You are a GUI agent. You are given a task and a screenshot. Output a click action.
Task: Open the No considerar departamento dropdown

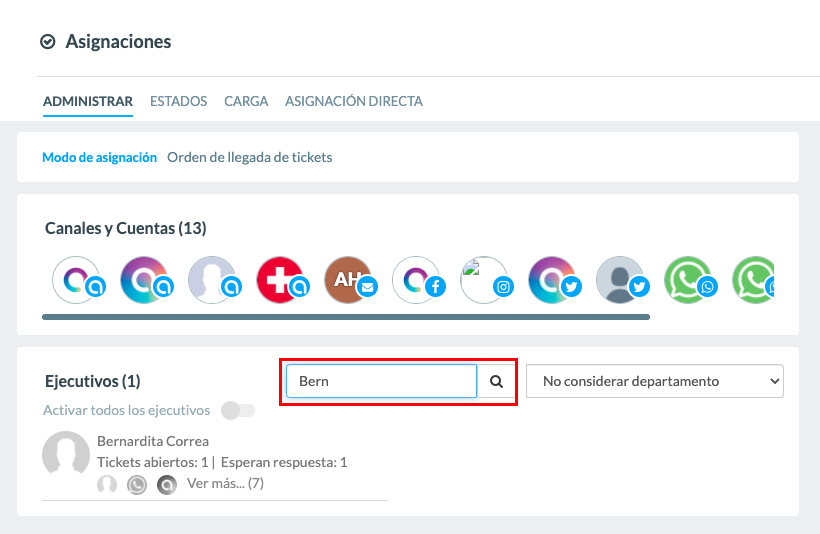tap(655, 381)
